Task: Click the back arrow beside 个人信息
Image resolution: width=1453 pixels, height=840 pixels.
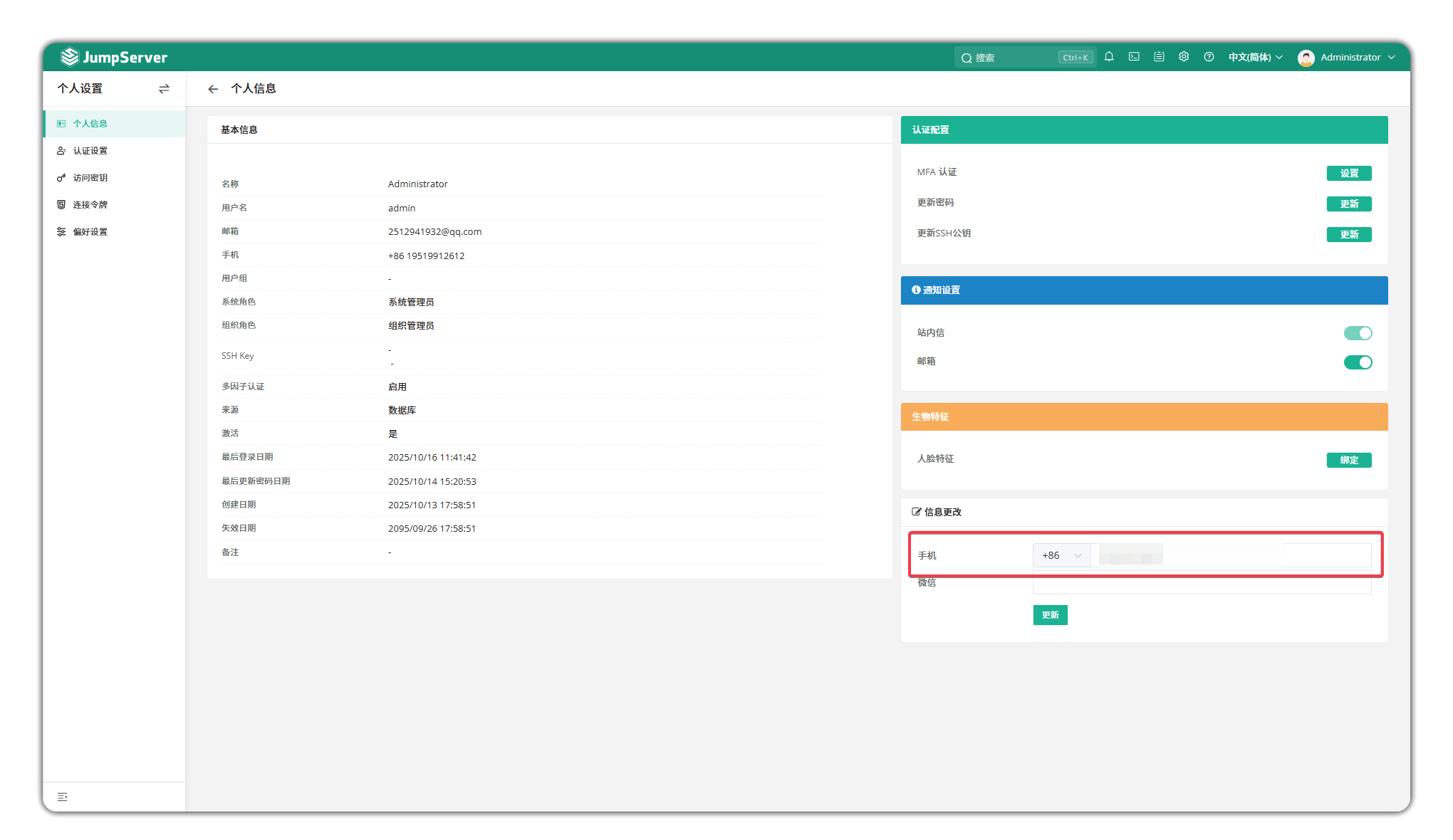Action: (x=213, y=89)
